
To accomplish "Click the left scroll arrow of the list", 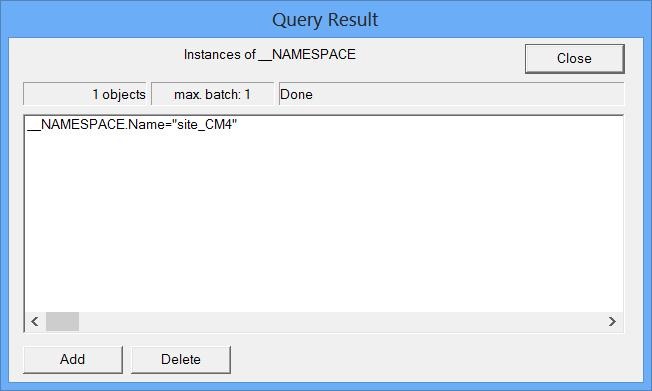I will (x=35, y=322).
